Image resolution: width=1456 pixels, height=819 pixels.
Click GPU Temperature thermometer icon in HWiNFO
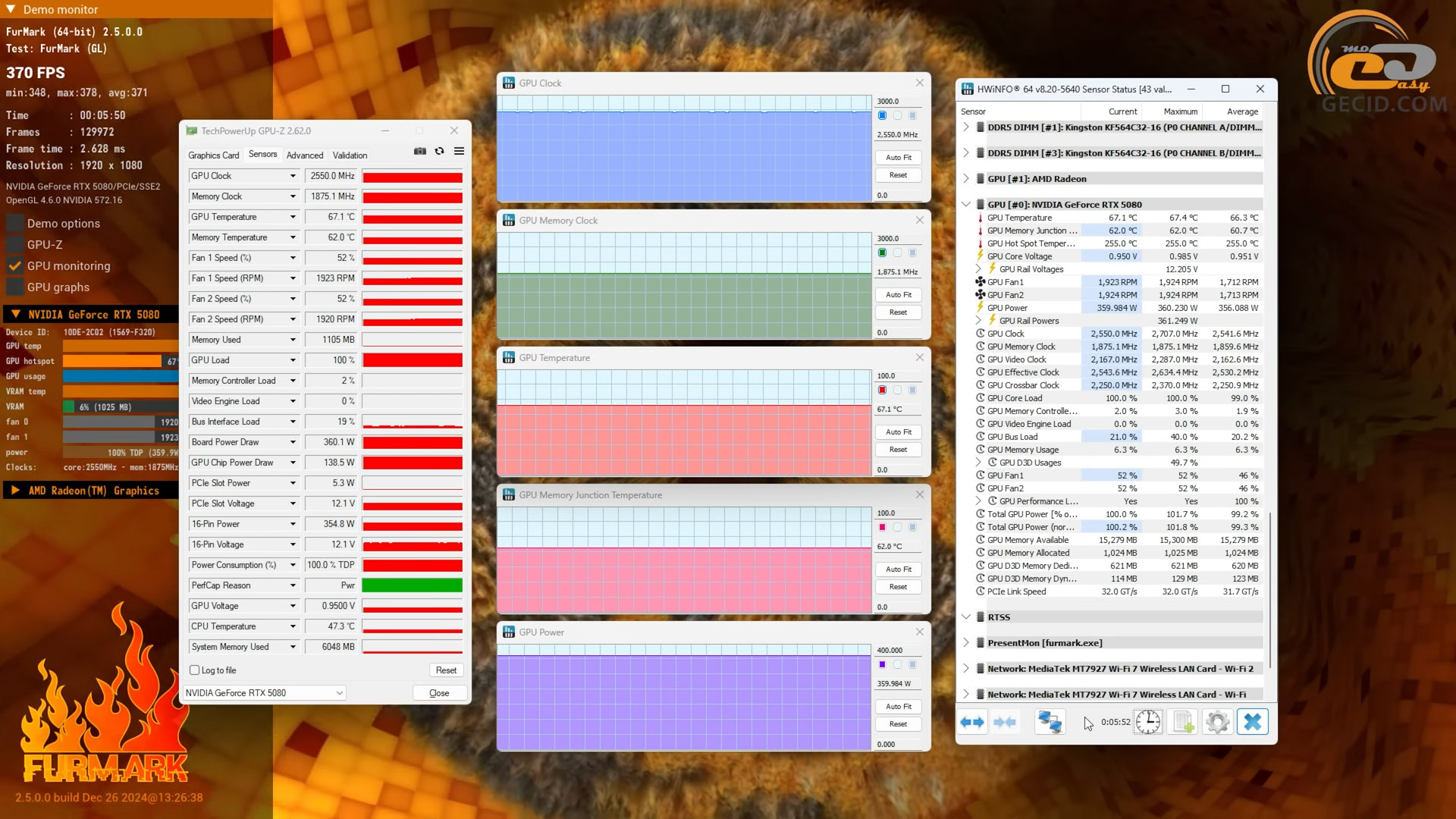981,218
